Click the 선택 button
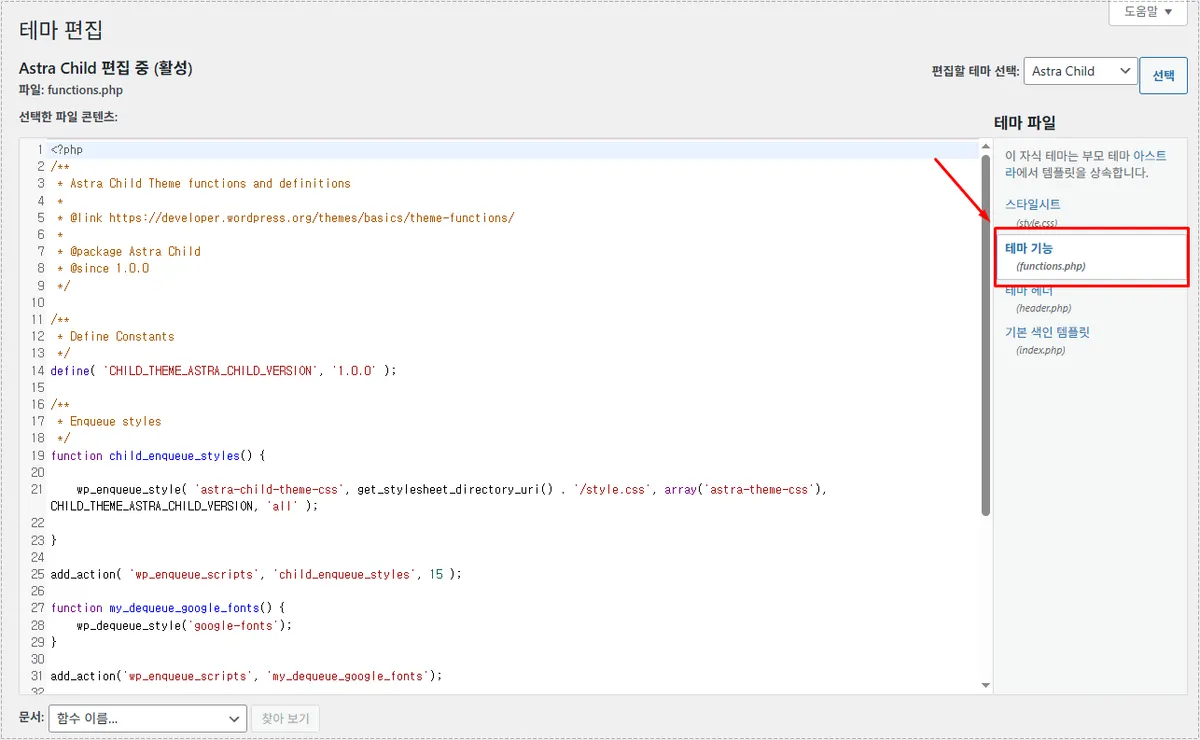 (1163, 75)
